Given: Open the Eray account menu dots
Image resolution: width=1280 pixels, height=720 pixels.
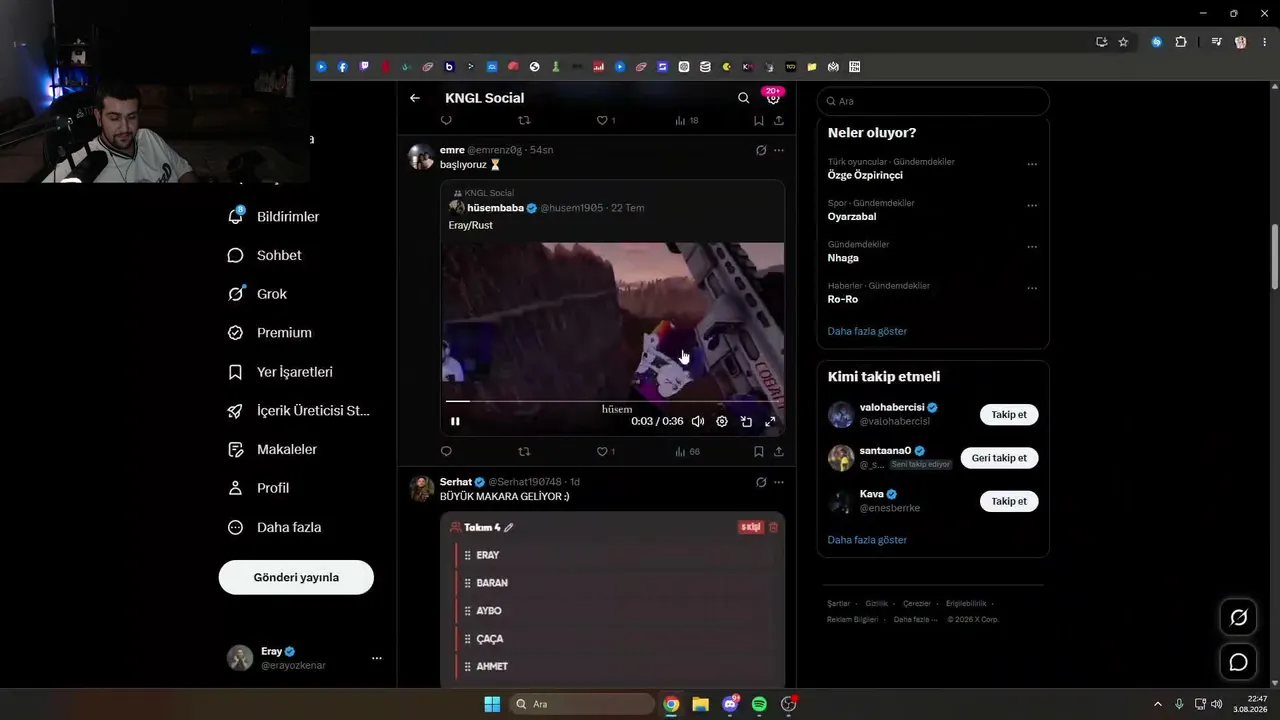Looking at the screenshot, I should pos(377,658).
